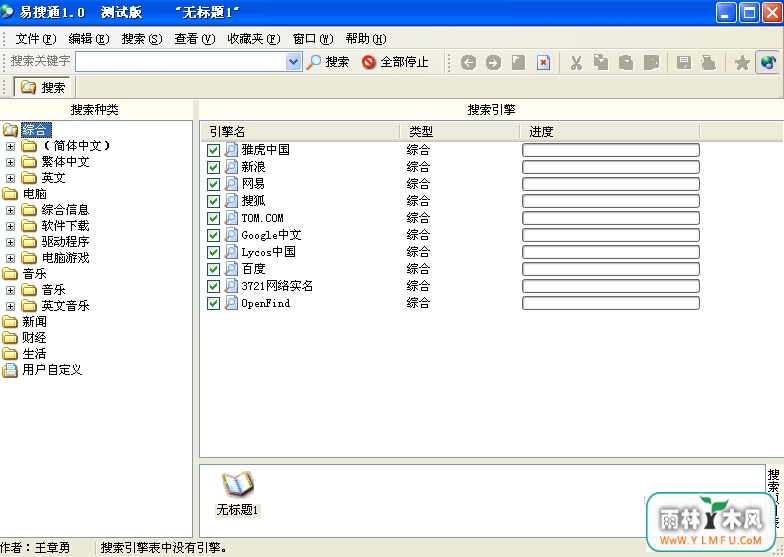
Task: Open the search keyword dropdown arrow
Action: 294,62
